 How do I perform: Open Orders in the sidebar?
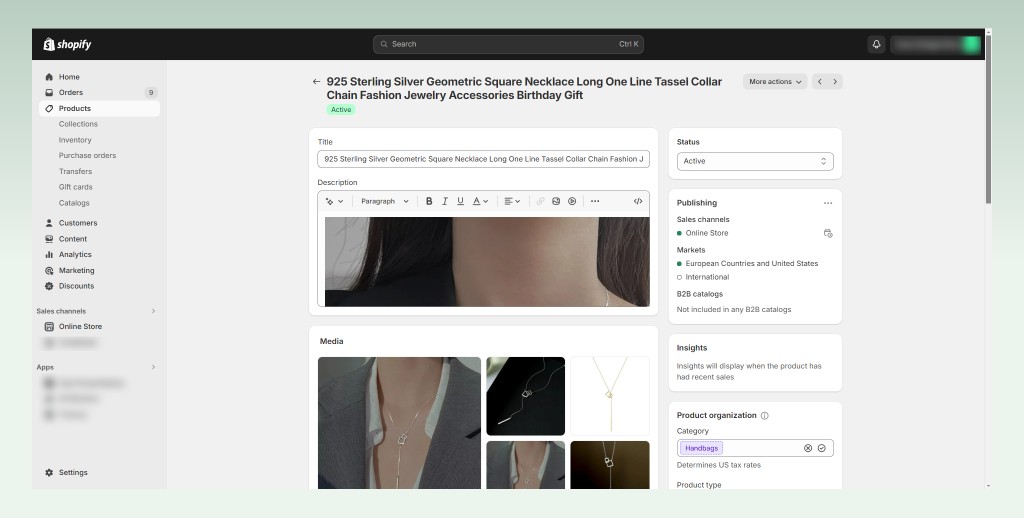click(99, 93)
